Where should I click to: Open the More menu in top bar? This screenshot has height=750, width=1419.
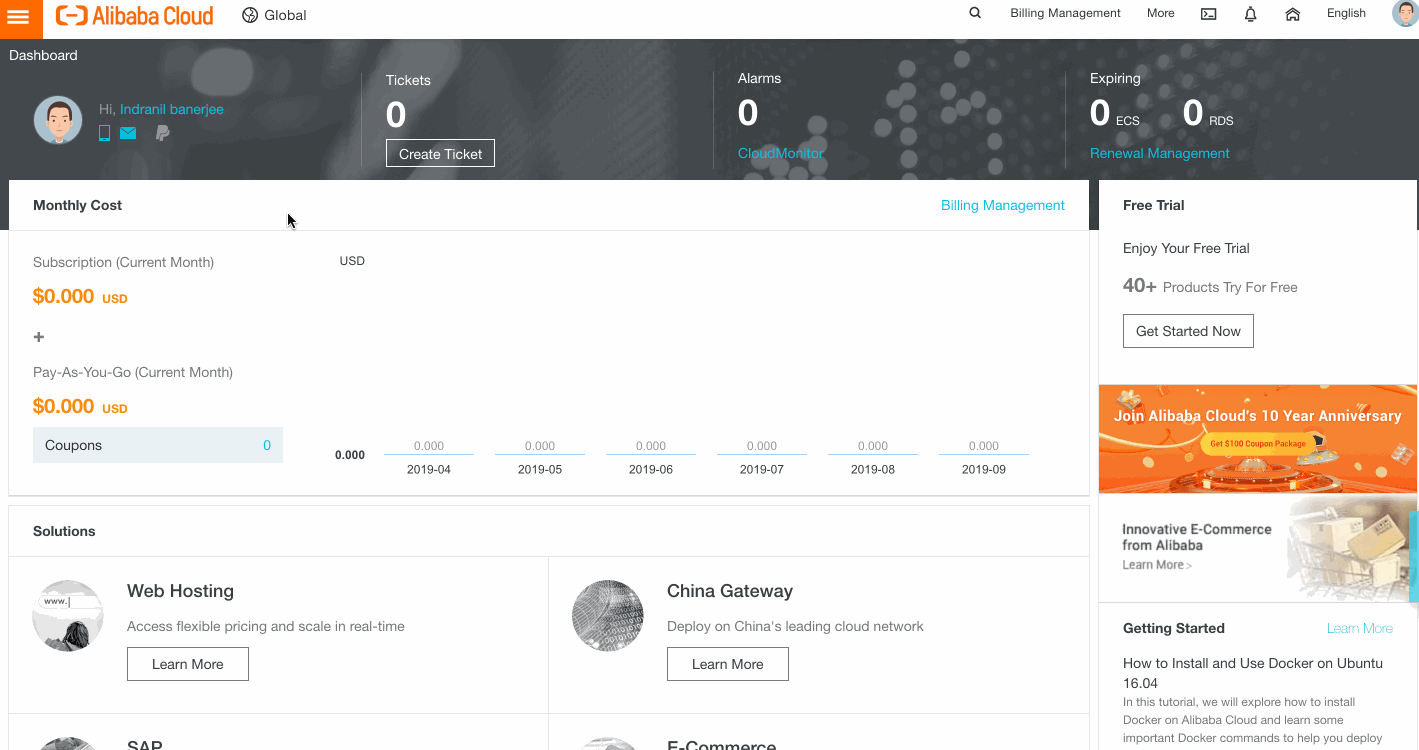click(1161, 13)
